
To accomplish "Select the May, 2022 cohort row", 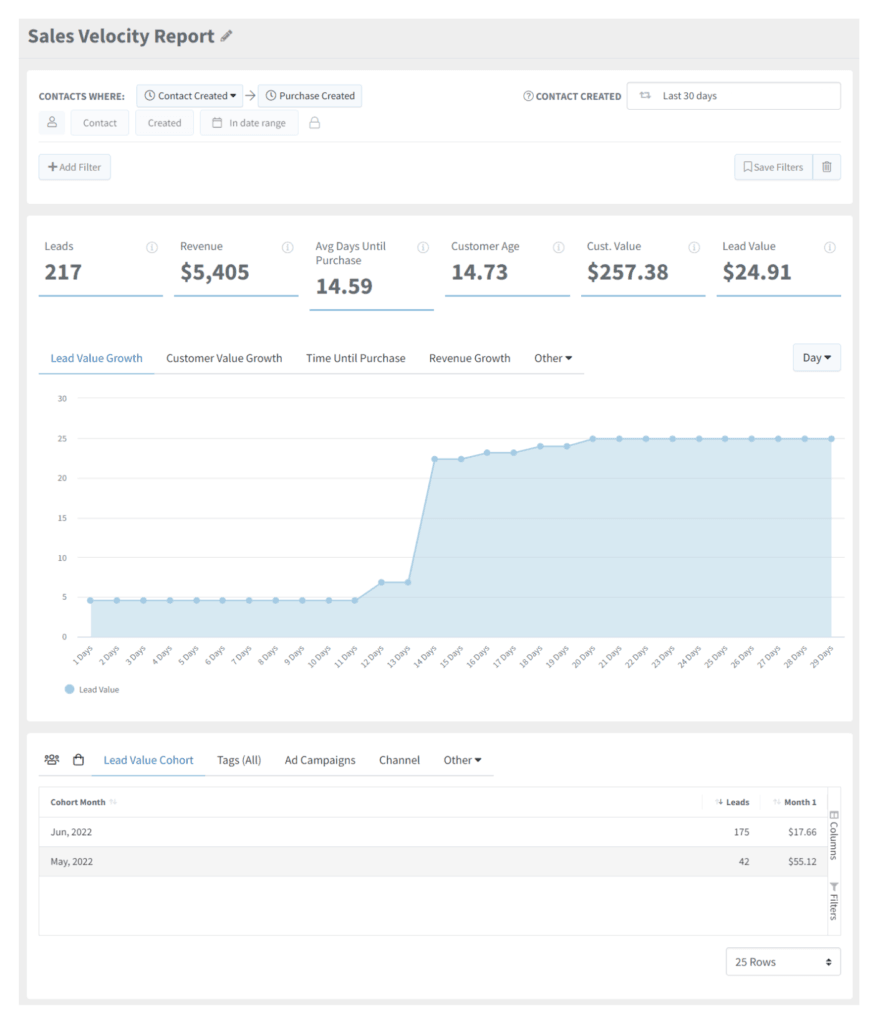I will pyautogui.click(x=432, y=861).
